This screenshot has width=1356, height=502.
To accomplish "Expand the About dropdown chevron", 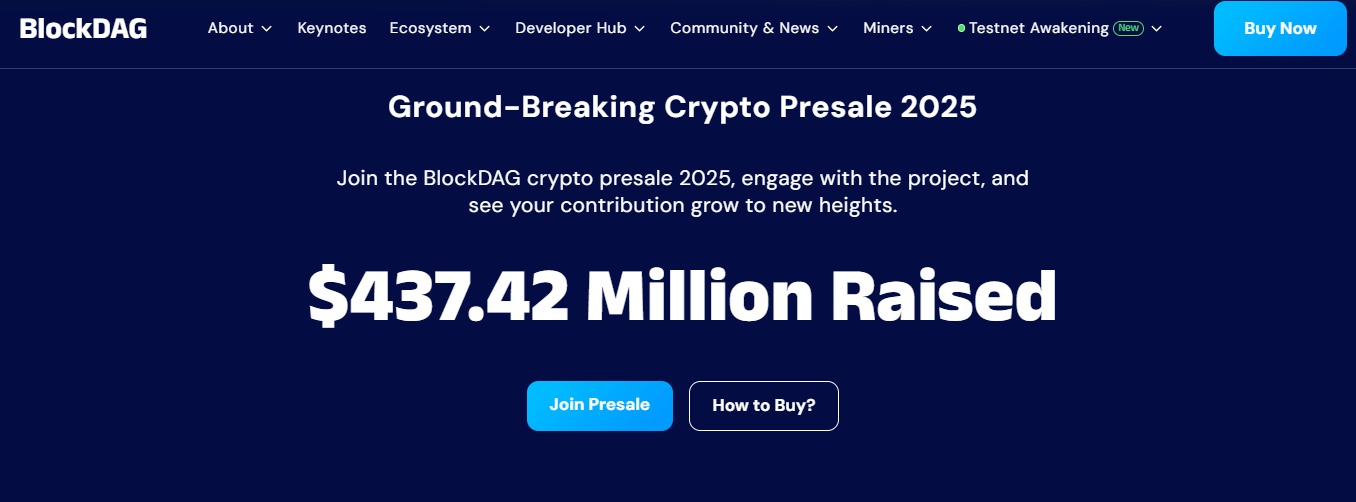I will click(x=267, y=29).
